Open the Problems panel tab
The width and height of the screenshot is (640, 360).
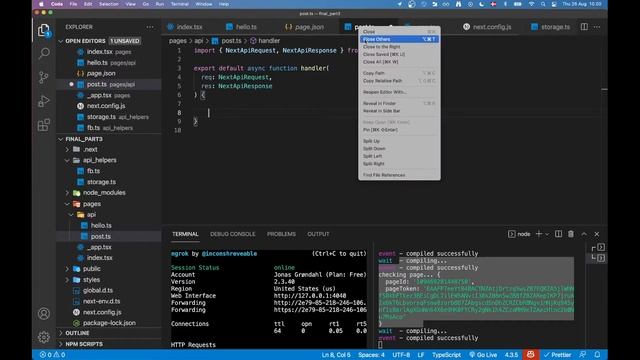coord(281,234)
